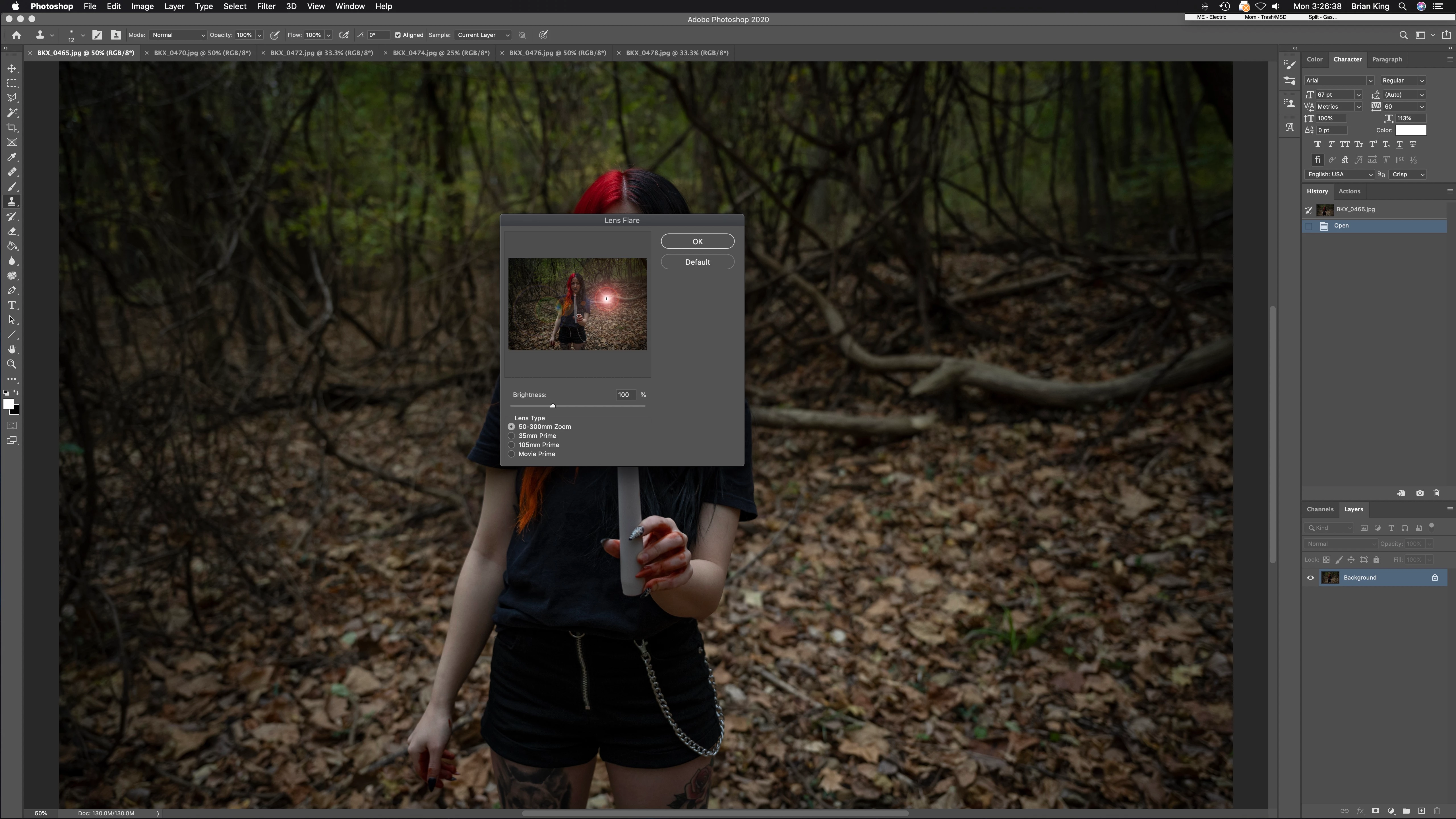Open the Filter menu

266,6
